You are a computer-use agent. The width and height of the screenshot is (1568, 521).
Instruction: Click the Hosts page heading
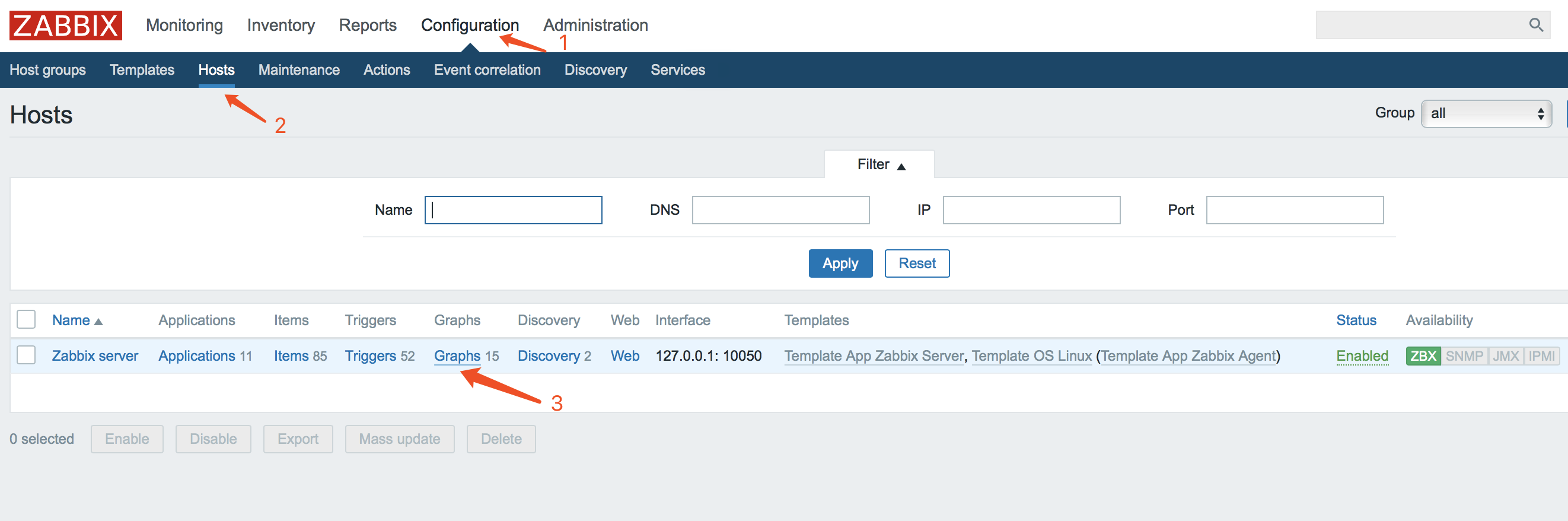coord(42,115)
